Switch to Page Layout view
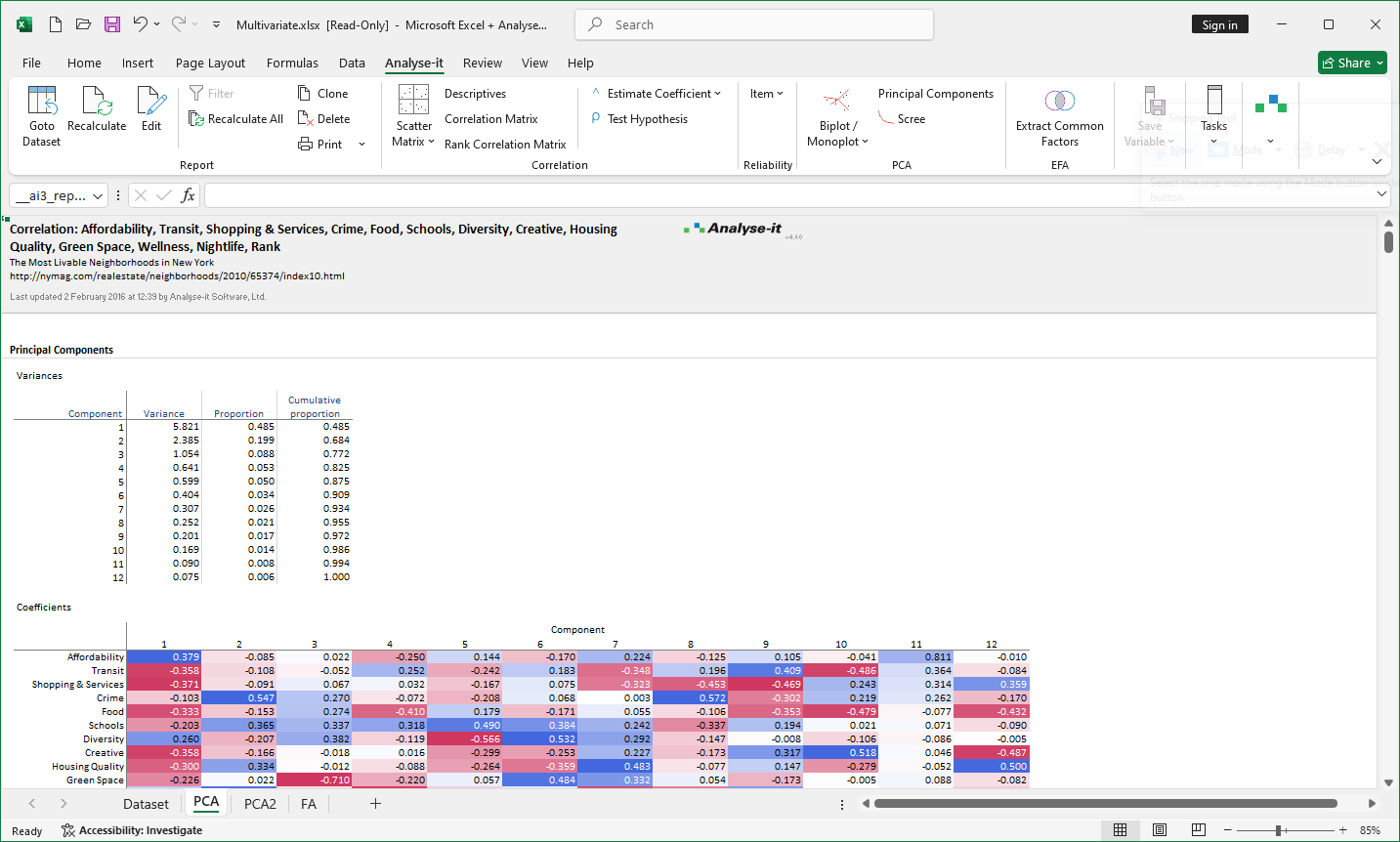Image resolution: width=1400 pixels, height=842 pixels. point(1160,830)
